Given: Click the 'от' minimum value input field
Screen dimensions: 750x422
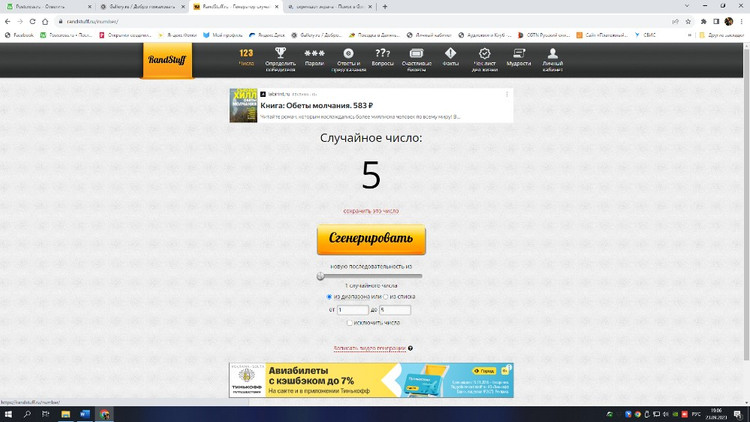Looking at the screenshot, I should pos(353,310).
